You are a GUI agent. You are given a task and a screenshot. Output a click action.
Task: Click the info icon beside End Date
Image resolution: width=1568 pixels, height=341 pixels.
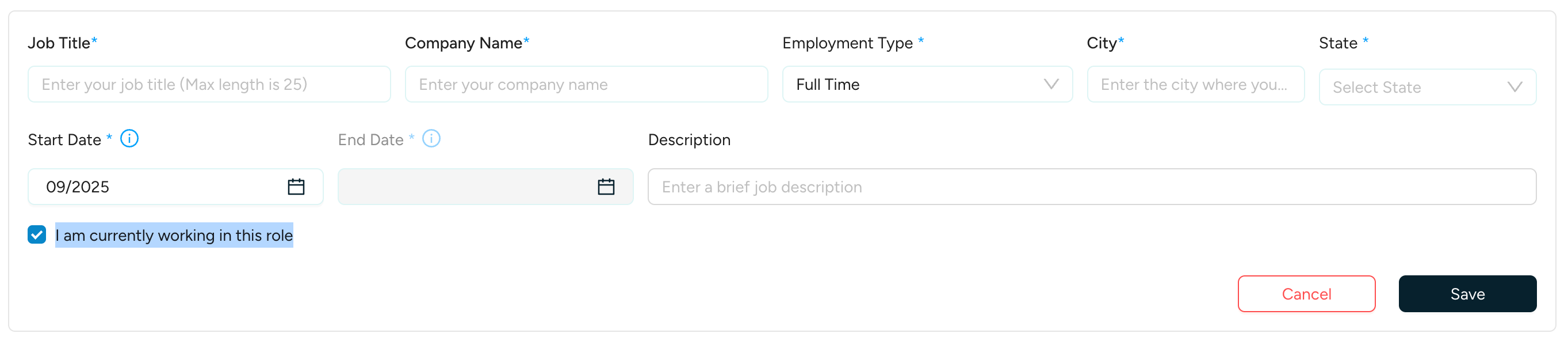[x=431, y=138]
